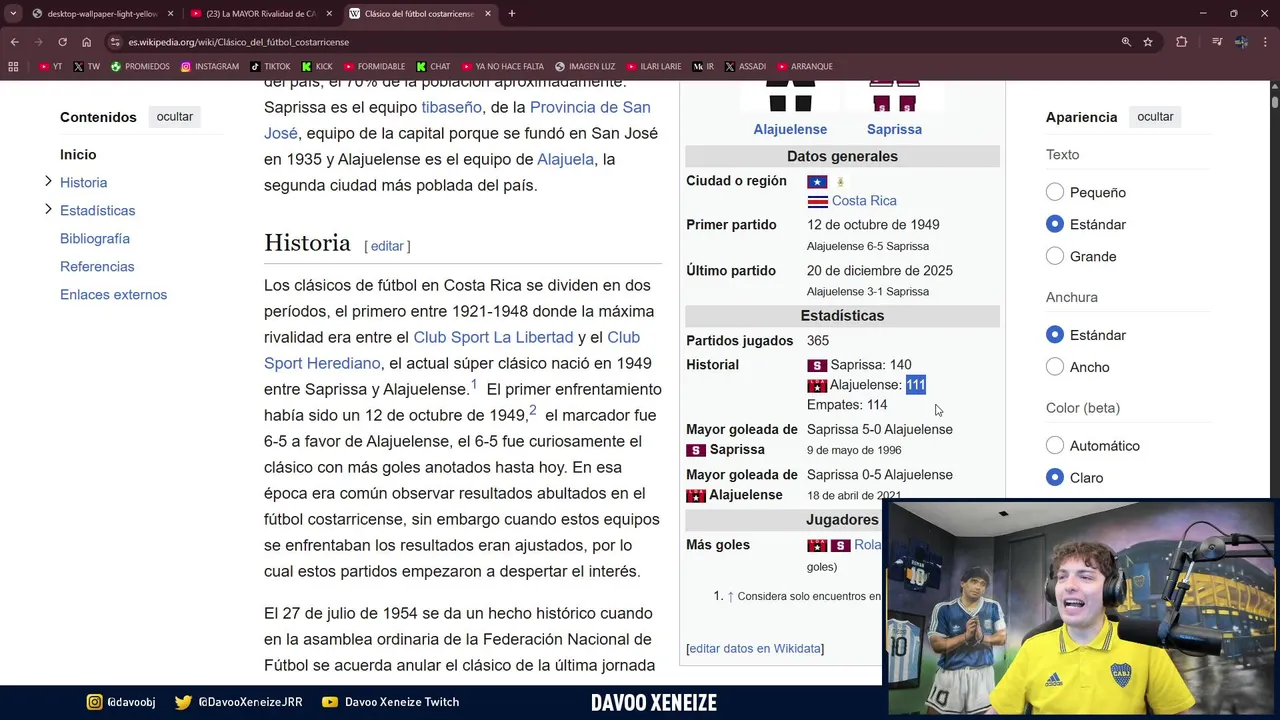Bookmark this page with the star icon
Screen dimensions: 1280x720
[x=1148, y=42]
